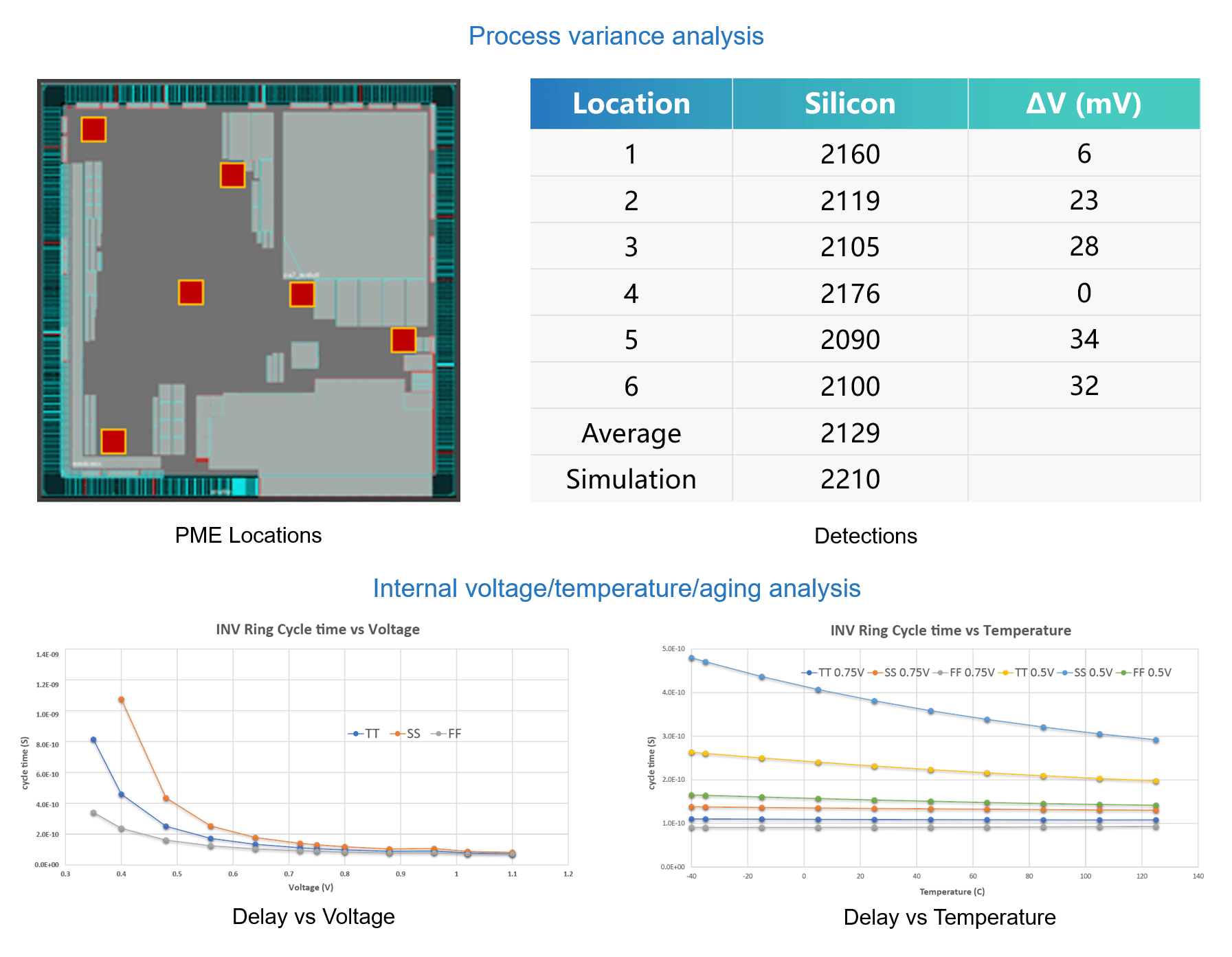The height and width of the screenshot is (957, 1232).
Task: Click the top-left red PME marker on chip
Action: click(93, 129)
